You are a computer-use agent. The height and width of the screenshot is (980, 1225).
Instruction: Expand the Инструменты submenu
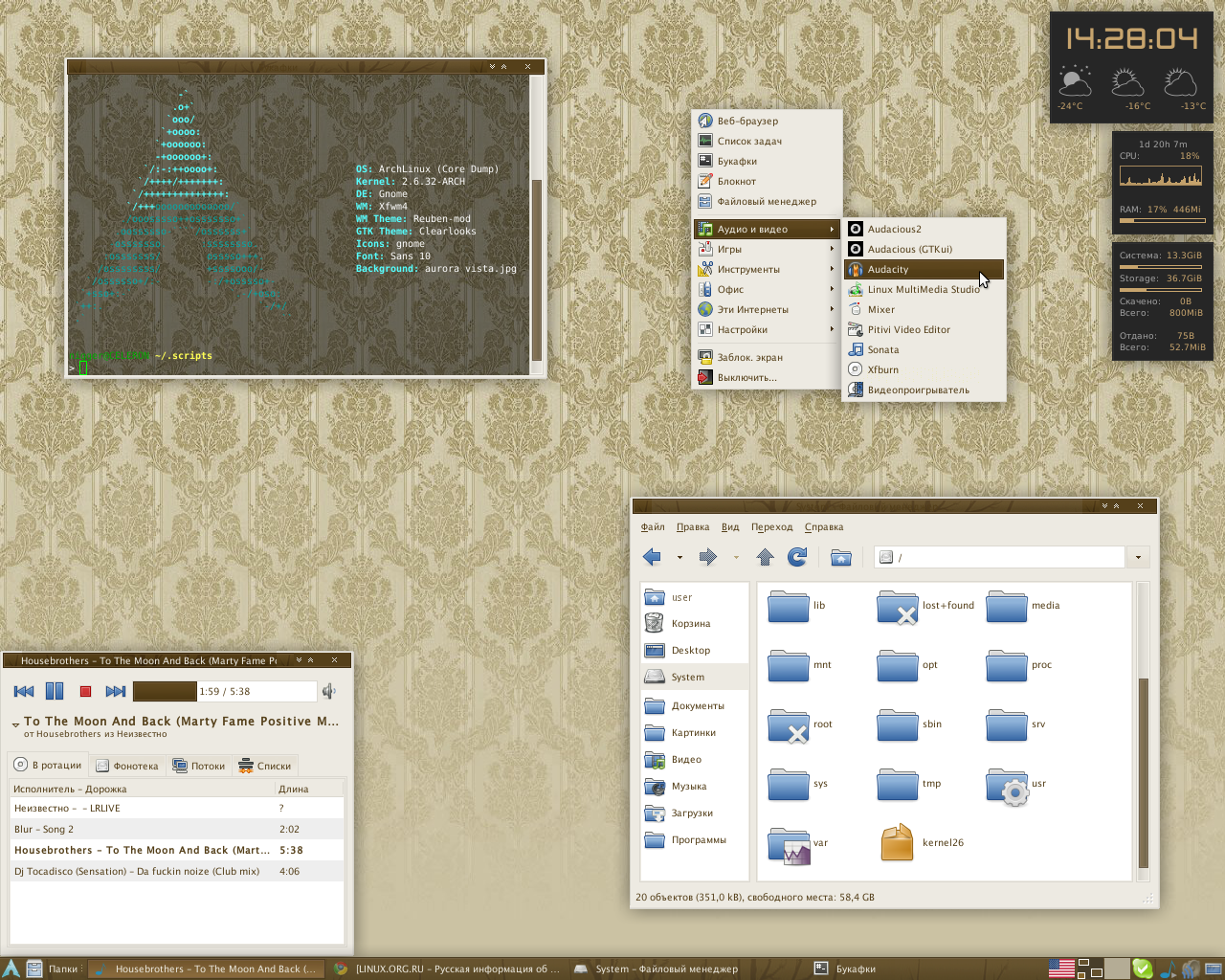[767, 269]
